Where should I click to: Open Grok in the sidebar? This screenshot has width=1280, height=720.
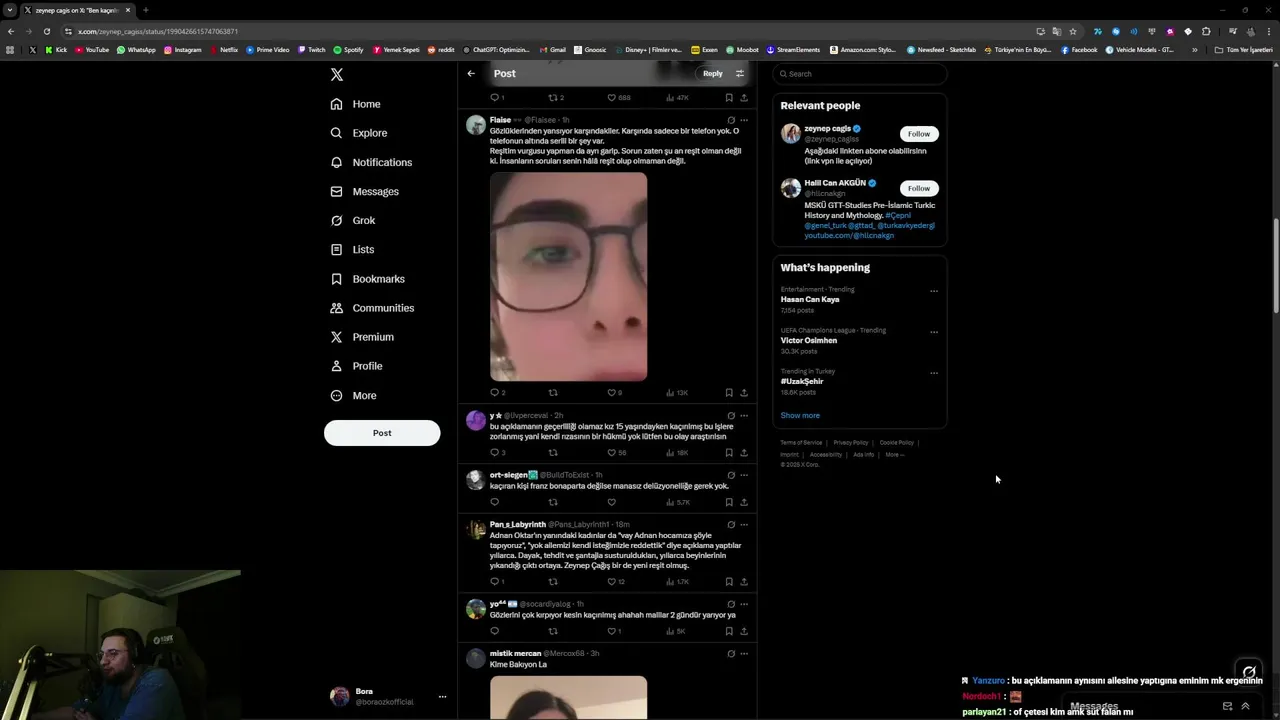[353, 220]
